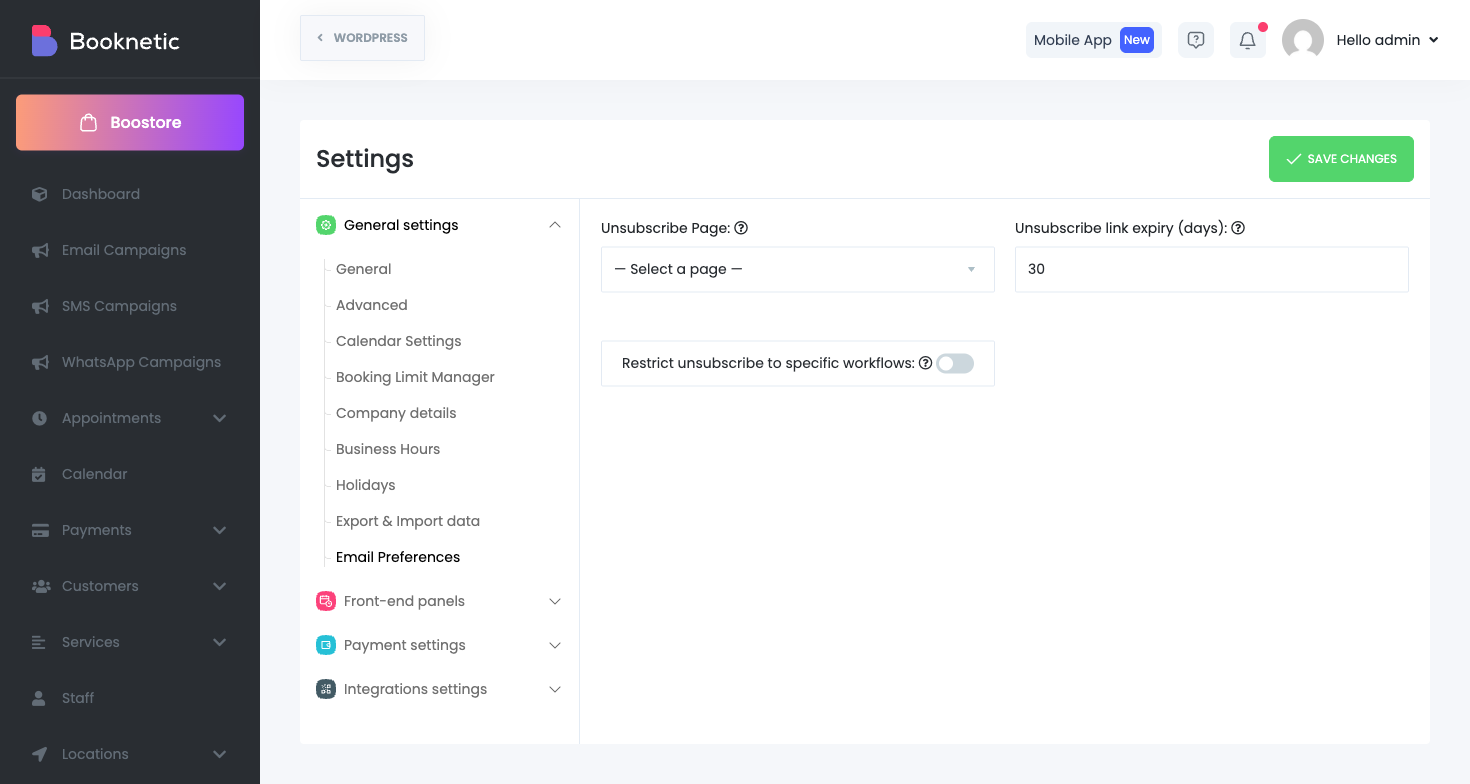Viewport: 1470px width, 784px height.
Task: Click the unsubscribe link expiry days field
Action: click(x=1211, y=269)
